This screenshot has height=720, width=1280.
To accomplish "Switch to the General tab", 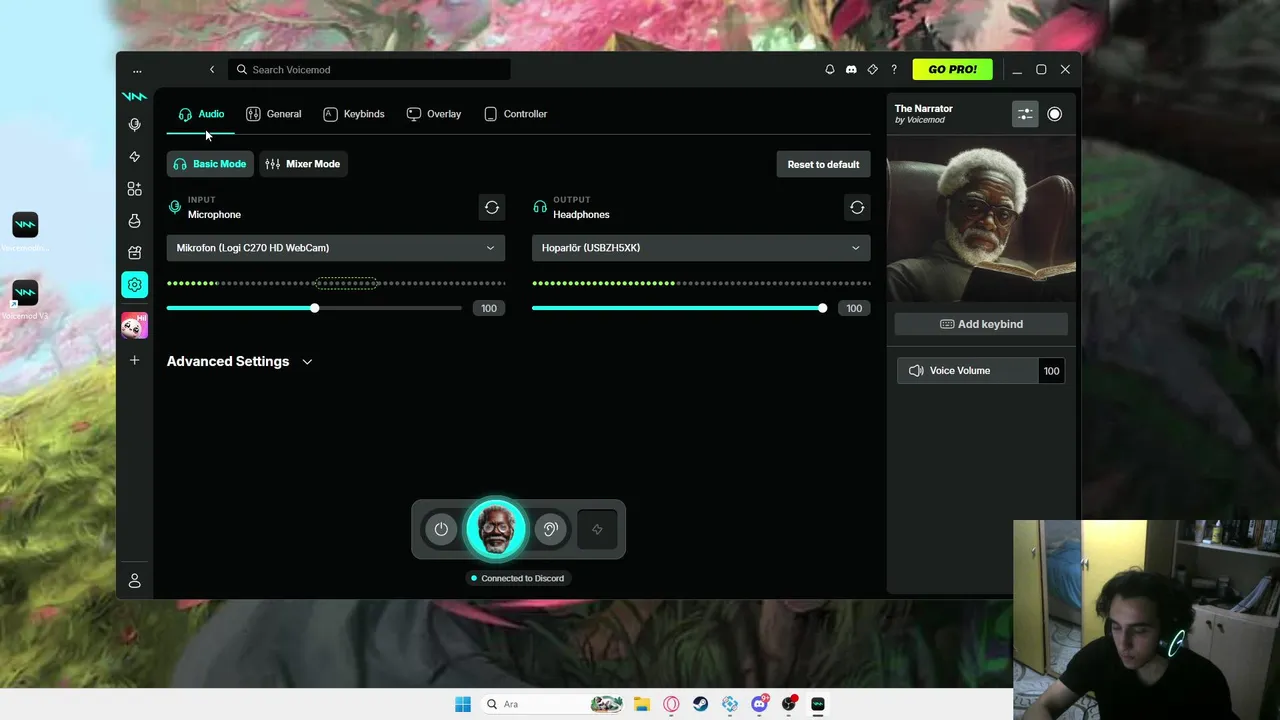I will point(273,114).
